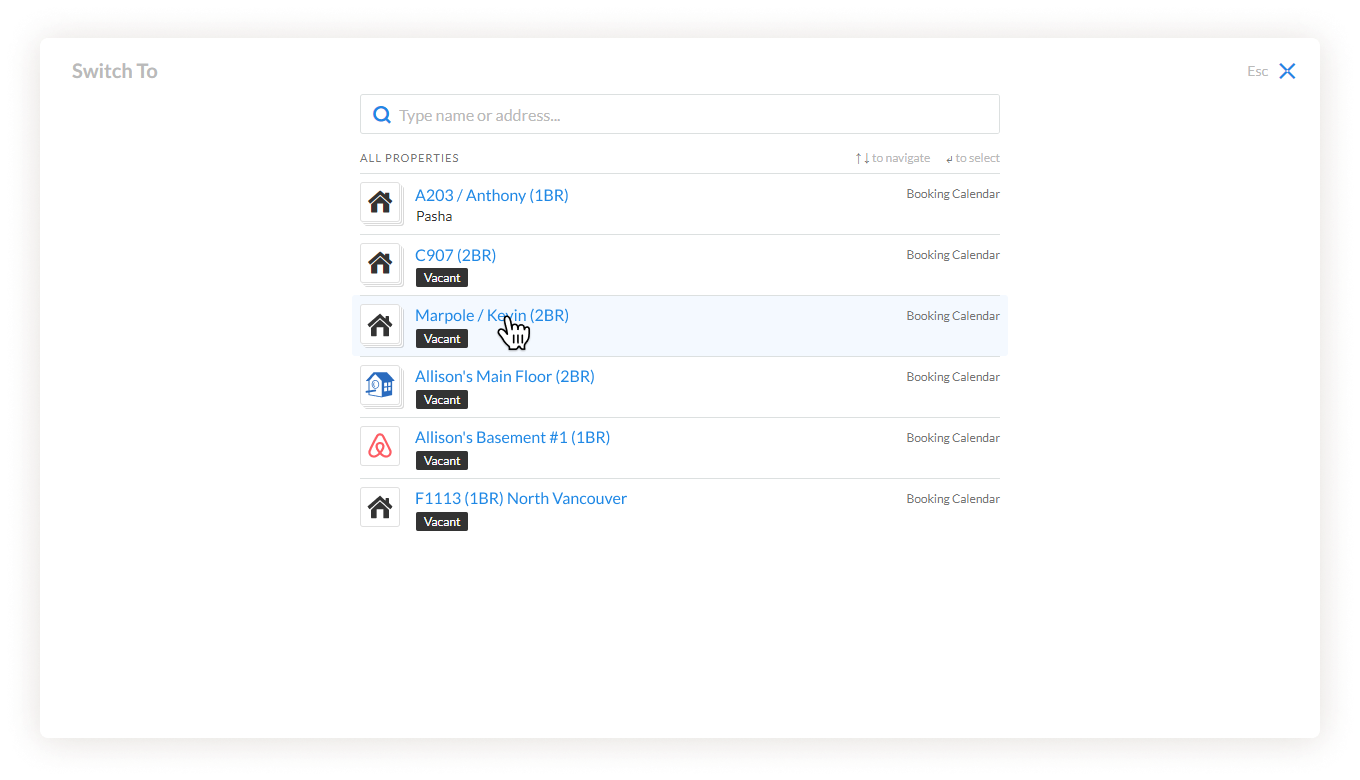Click the Vacant badge under Marpole / Kevin
This screenshot has width=1360, height=780.
(x=442, y=339)
